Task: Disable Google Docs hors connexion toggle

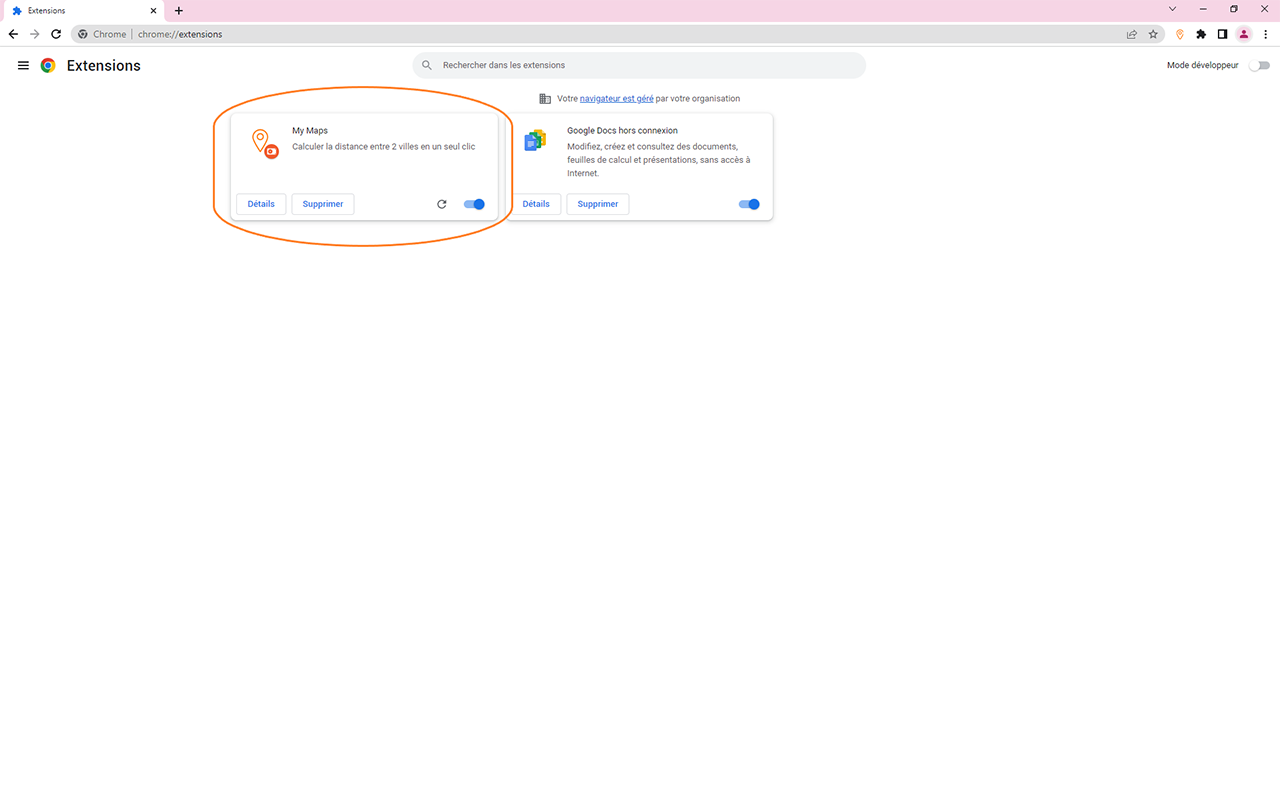Action: pos(749,204)
